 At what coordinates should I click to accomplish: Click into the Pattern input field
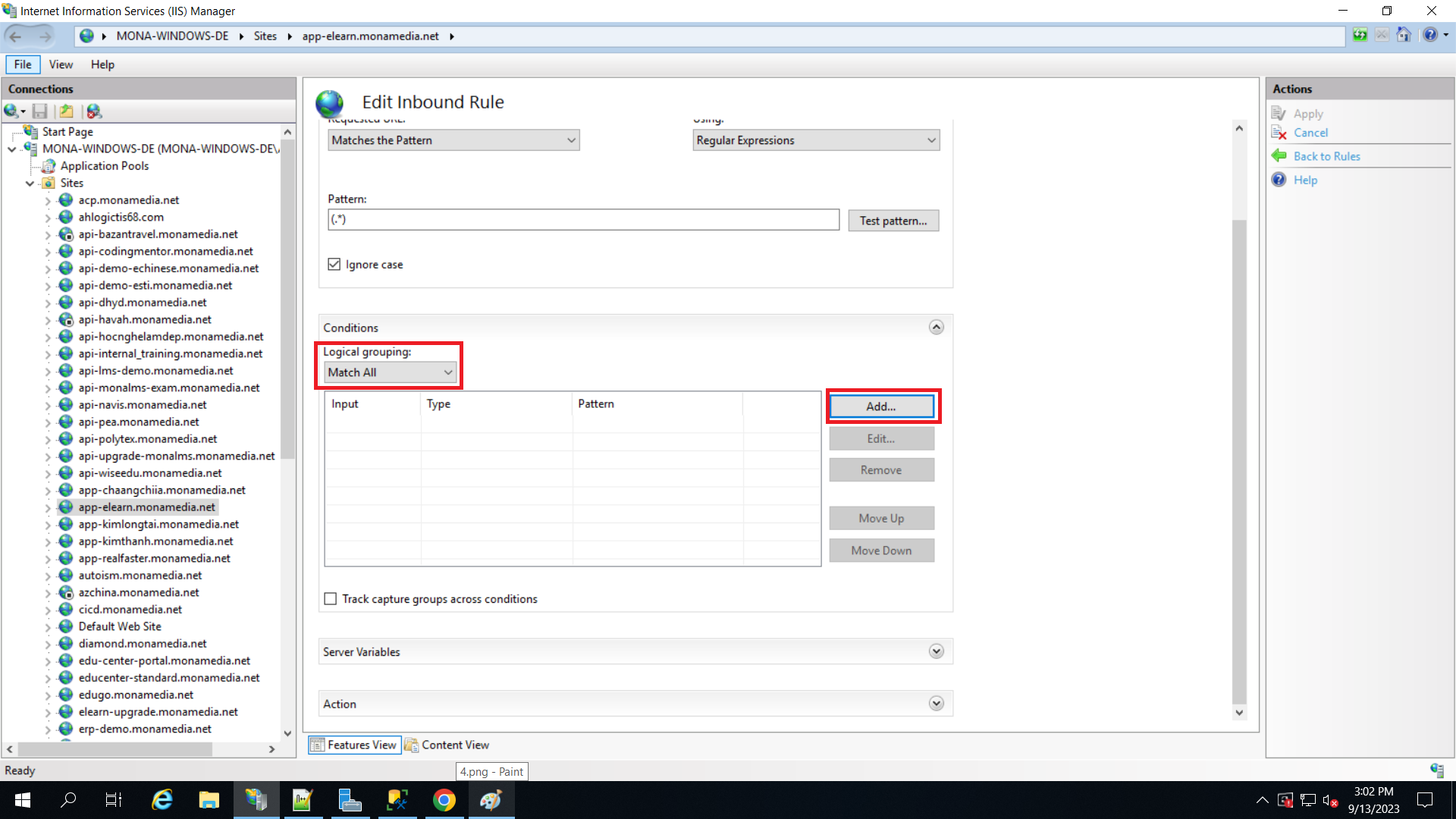coord(583,220)
